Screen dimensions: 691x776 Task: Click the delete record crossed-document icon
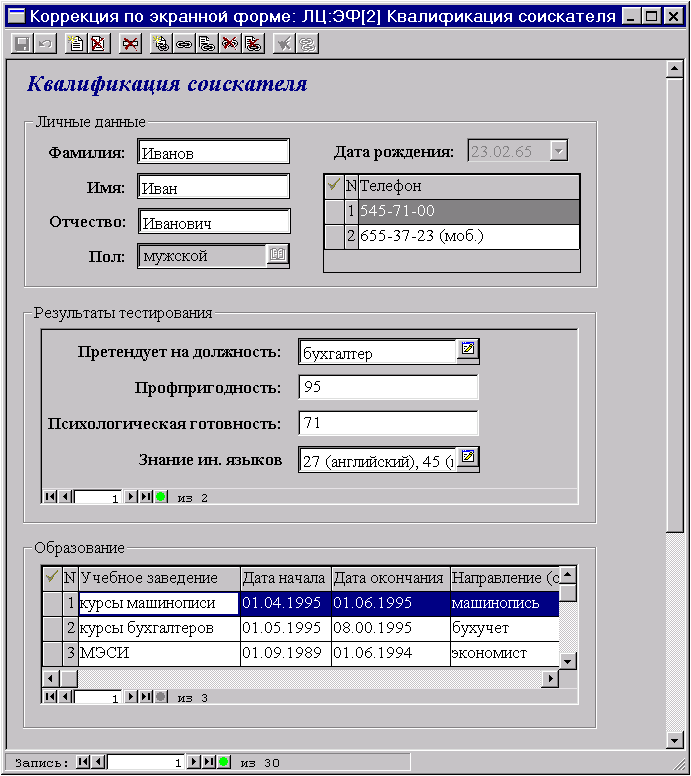point(99,44)
